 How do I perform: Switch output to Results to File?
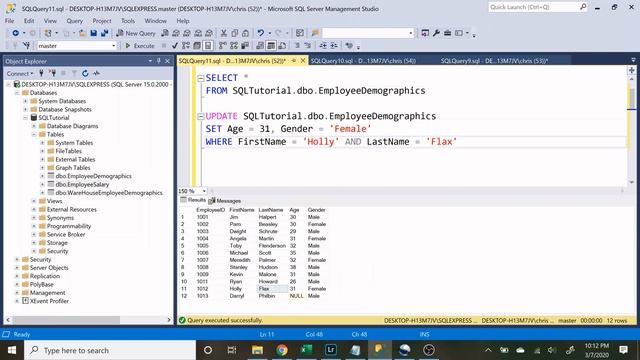click(x=282, y=46)
